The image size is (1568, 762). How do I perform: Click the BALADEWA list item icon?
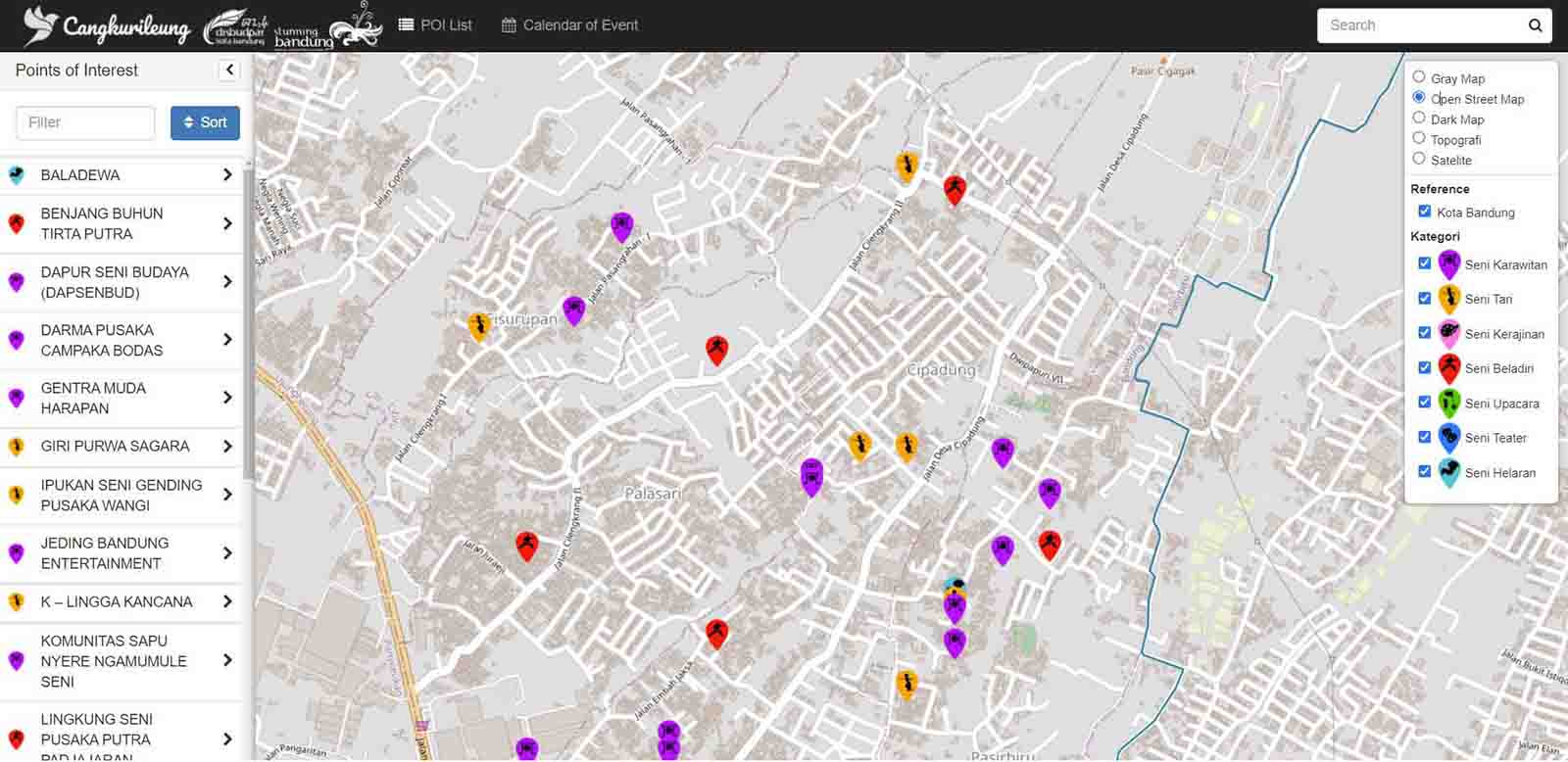coord(16,175)
